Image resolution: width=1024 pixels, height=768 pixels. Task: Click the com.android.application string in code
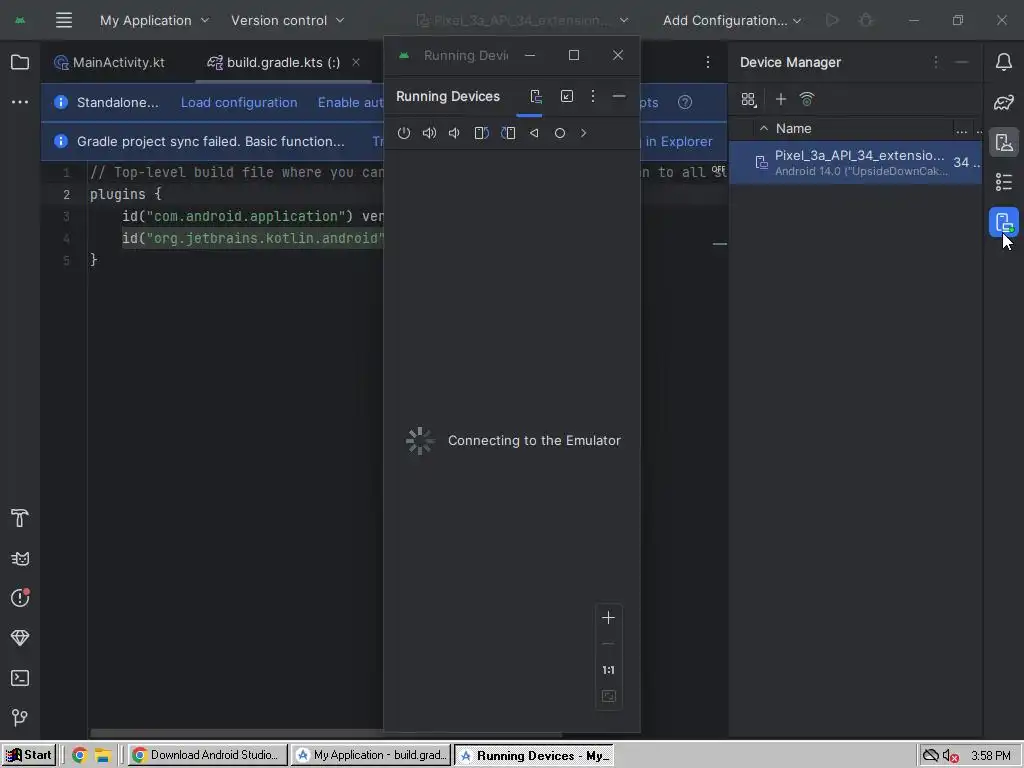pos(245,216)
